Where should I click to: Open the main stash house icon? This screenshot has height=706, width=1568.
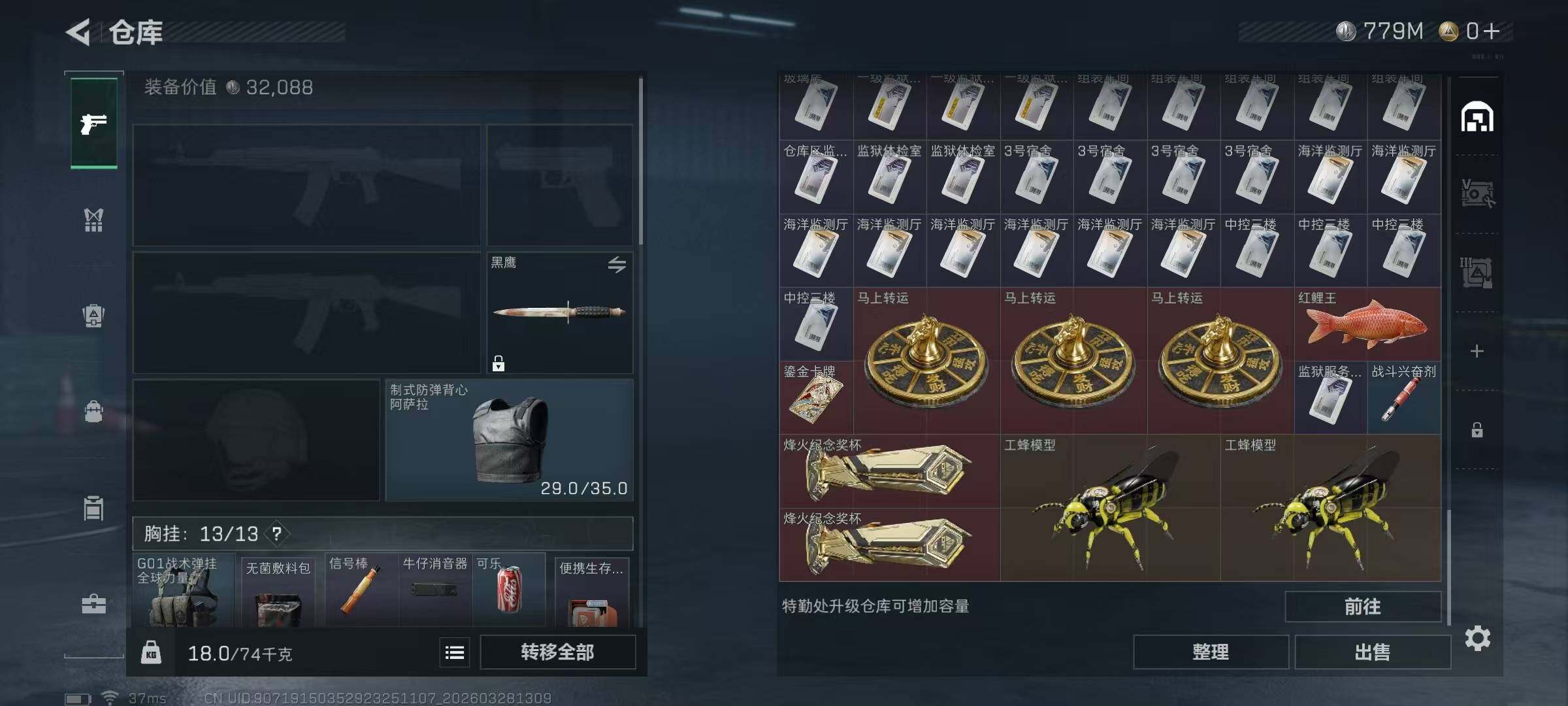pyautogui.click(x=1477, y=117)
